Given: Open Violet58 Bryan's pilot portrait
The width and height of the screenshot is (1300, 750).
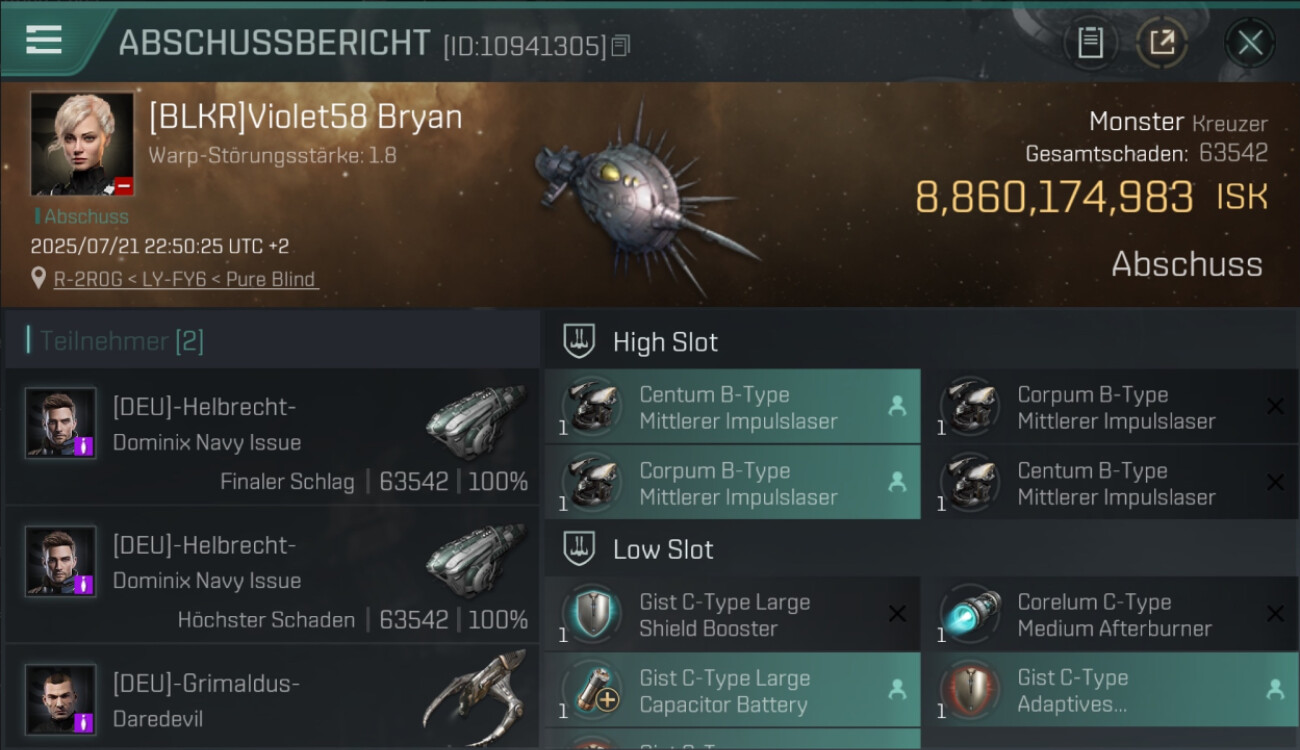Looking at the screenshot, I should [x=82, y=144].
